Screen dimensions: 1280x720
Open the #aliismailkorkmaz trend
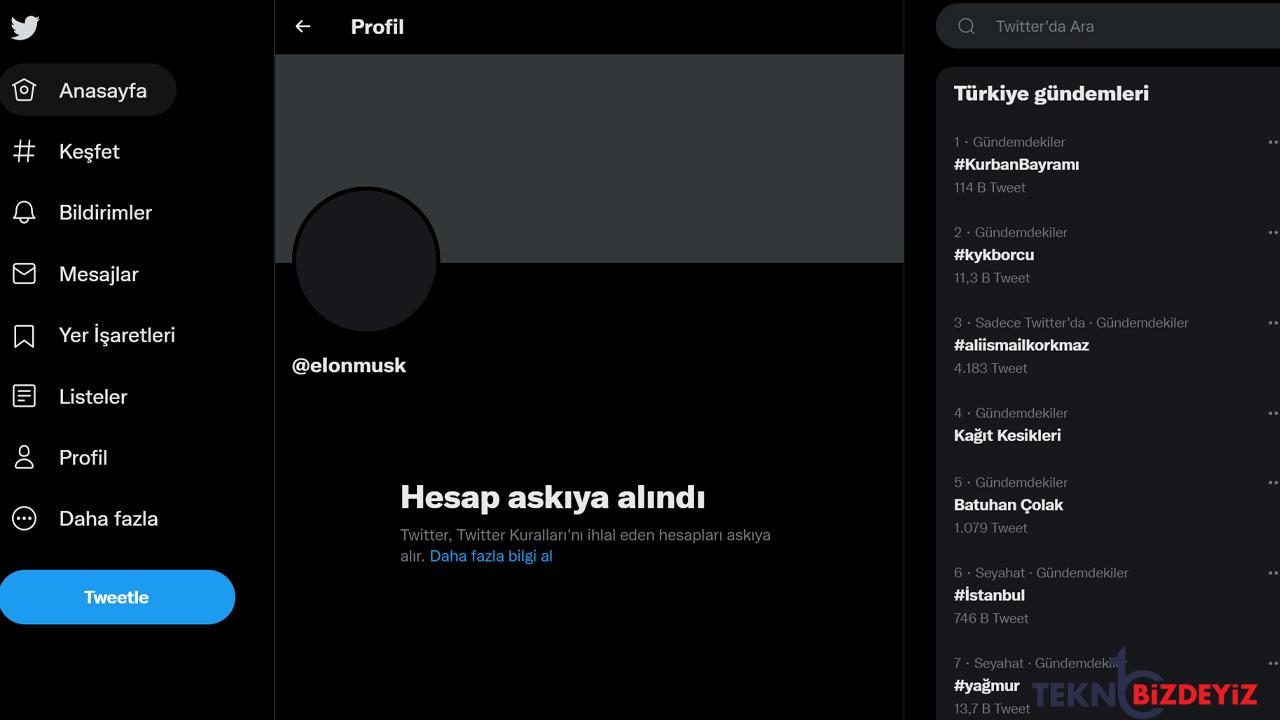(1021, 345)
